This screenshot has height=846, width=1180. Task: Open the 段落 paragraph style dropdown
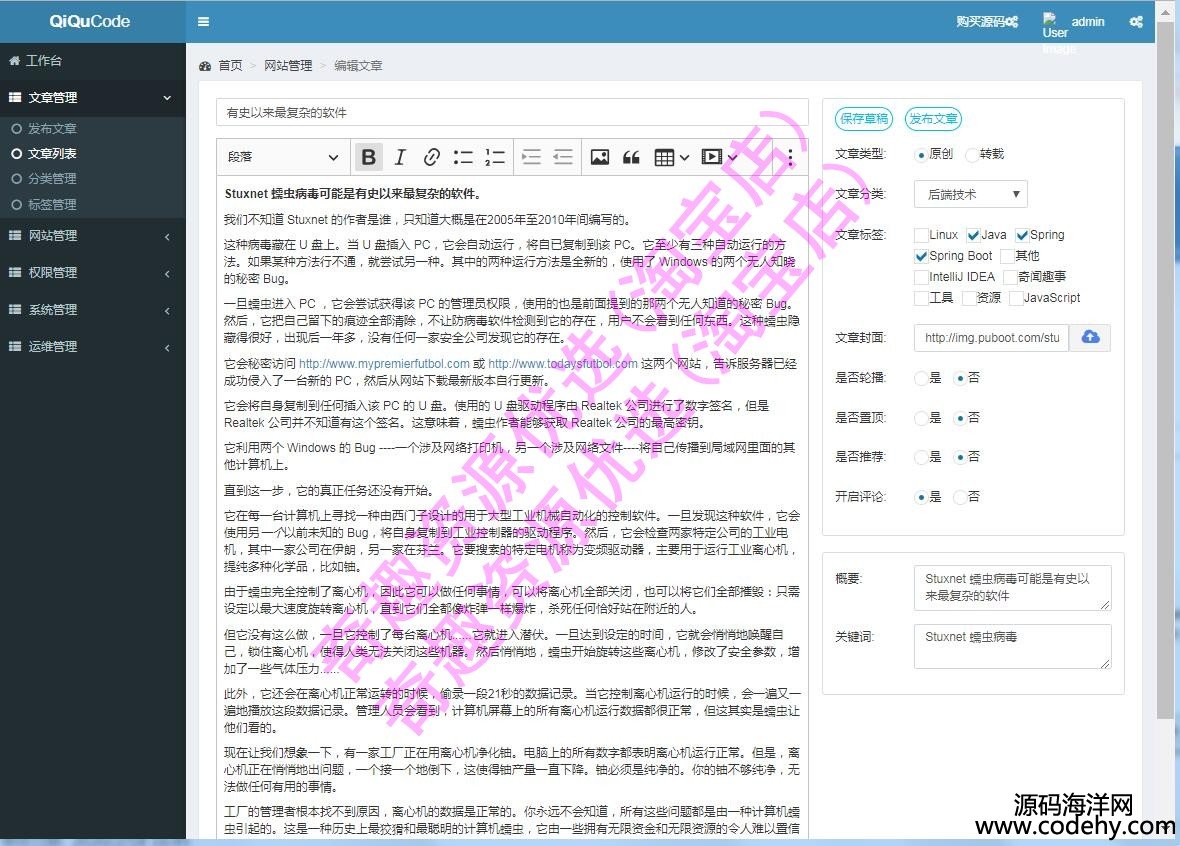click(283, 157)
